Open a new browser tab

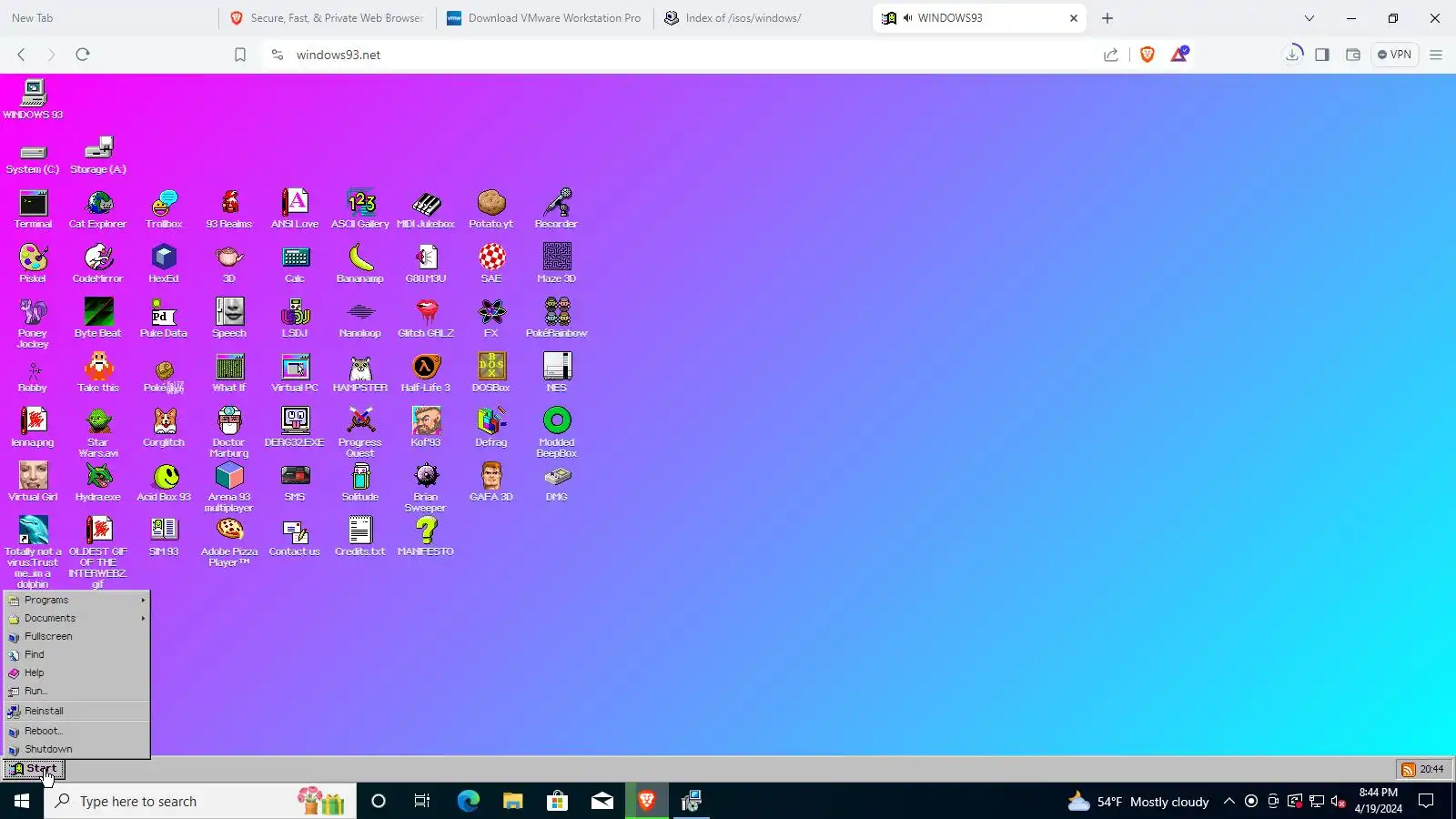(1107, 18)
